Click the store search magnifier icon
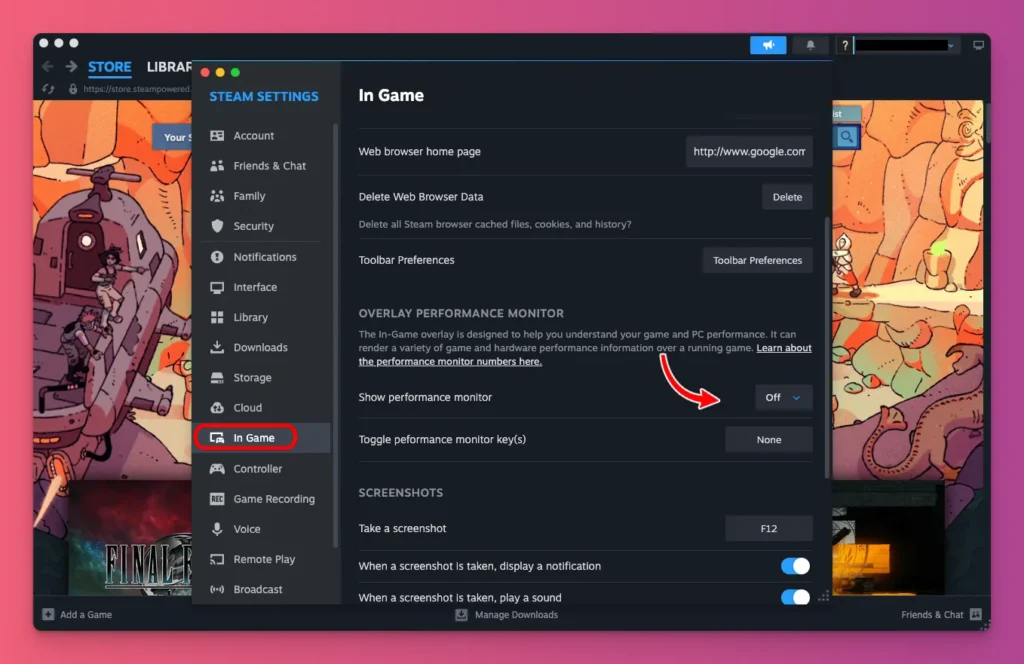The width and height of the screenshot is (1024, 664). (847, 137)
